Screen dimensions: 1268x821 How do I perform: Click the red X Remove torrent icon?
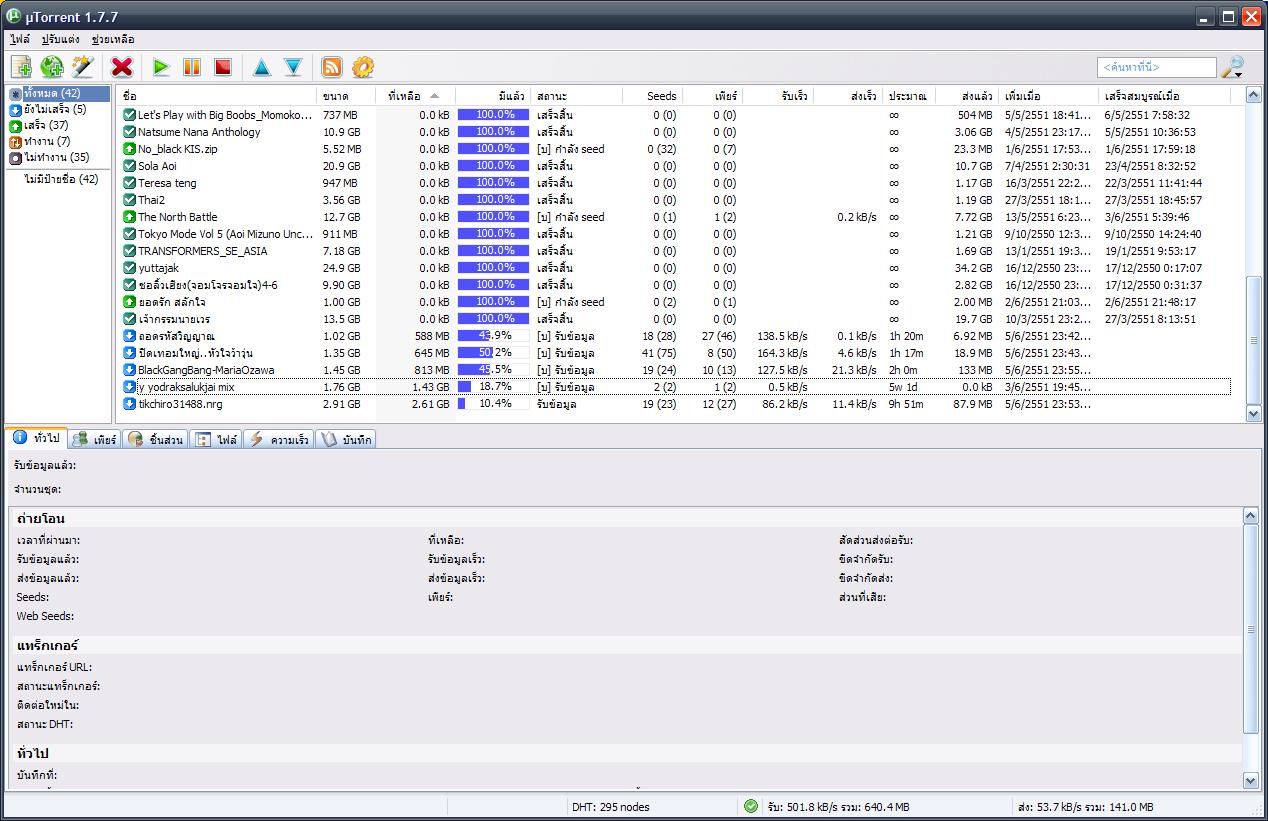tap(122, 67)
